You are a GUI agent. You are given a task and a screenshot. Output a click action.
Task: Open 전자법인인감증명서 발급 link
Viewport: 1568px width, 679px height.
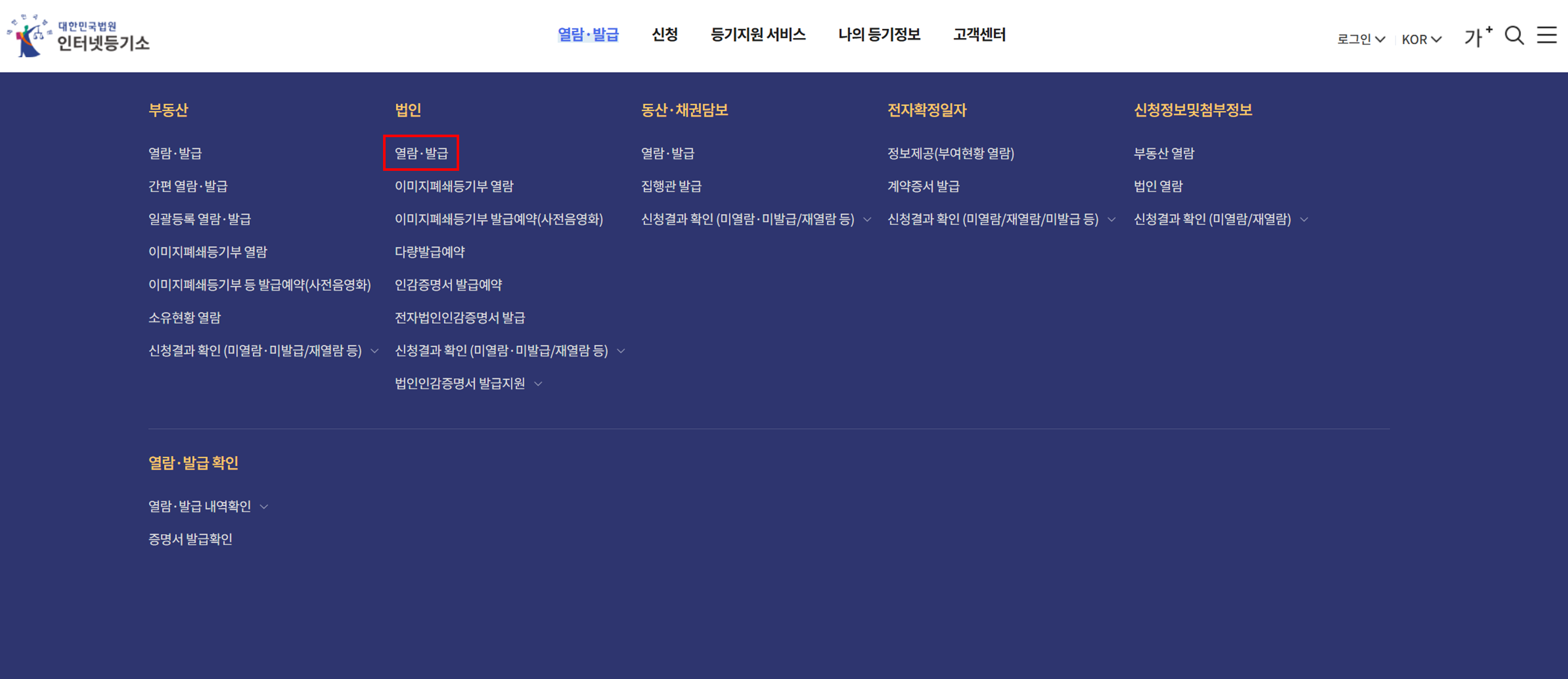tap(460, 317)
